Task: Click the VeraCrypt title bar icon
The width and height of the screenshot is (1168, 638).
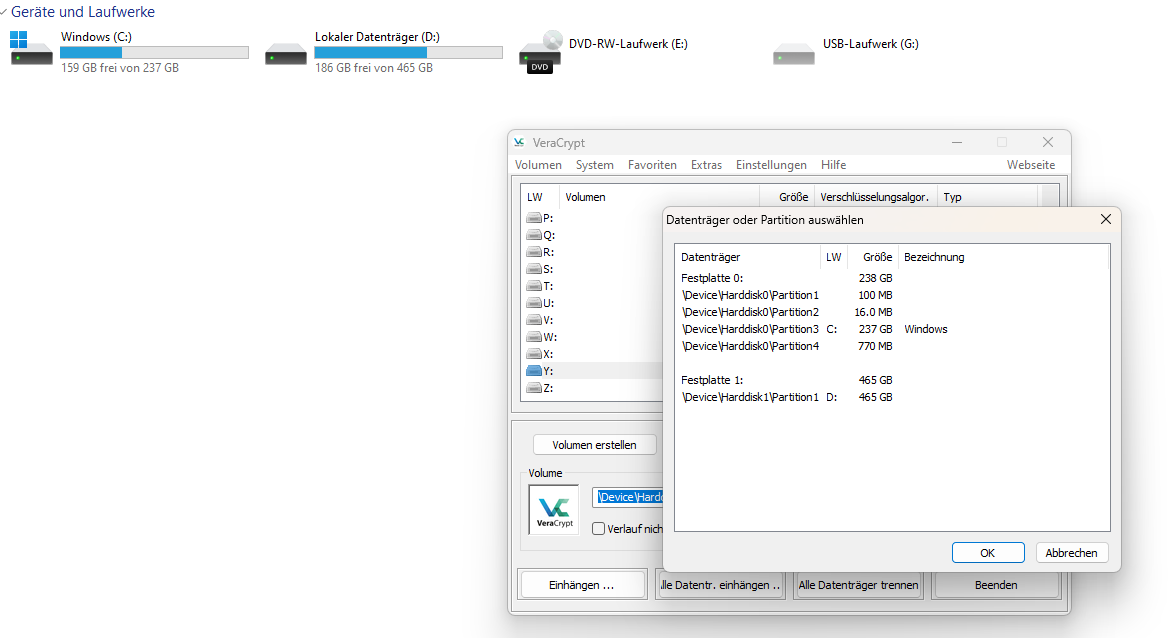Action: pos(519,142)
